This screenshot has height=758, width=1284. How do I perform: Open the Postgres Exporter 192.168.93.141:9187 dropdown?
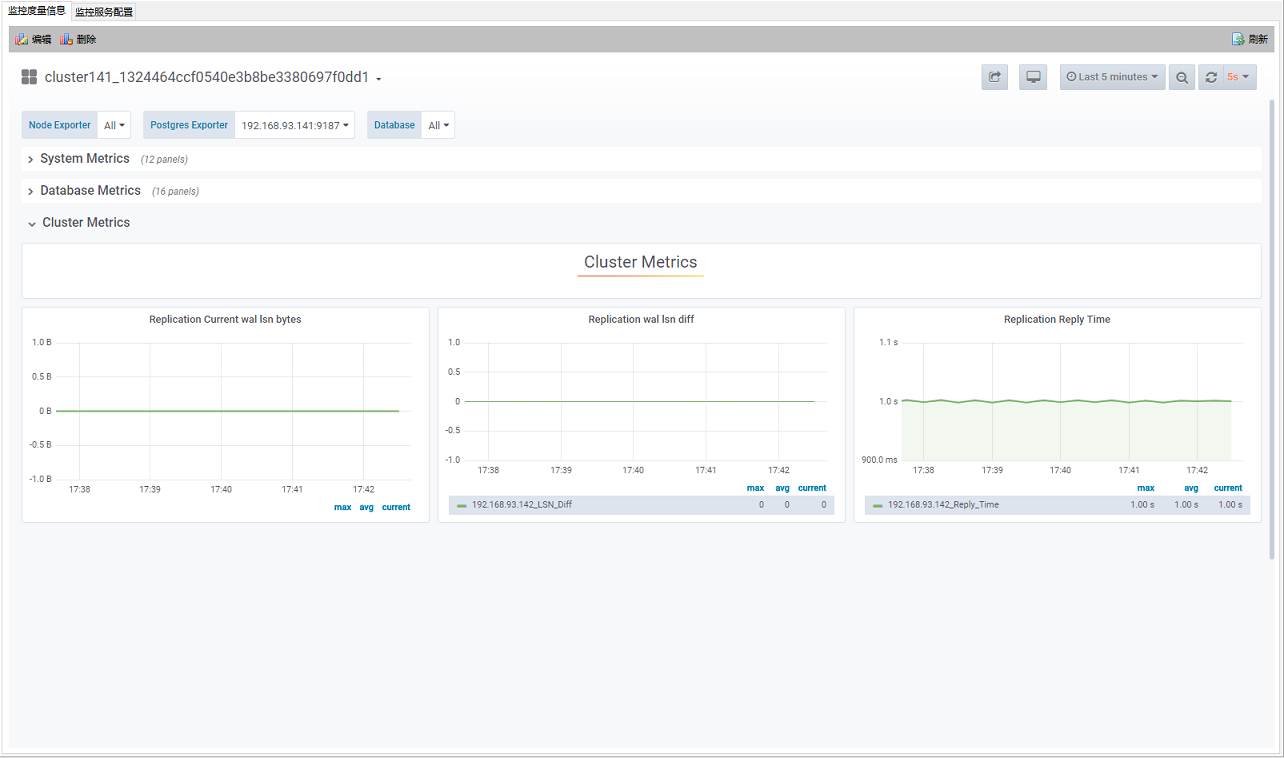click(x=295, y=125)
